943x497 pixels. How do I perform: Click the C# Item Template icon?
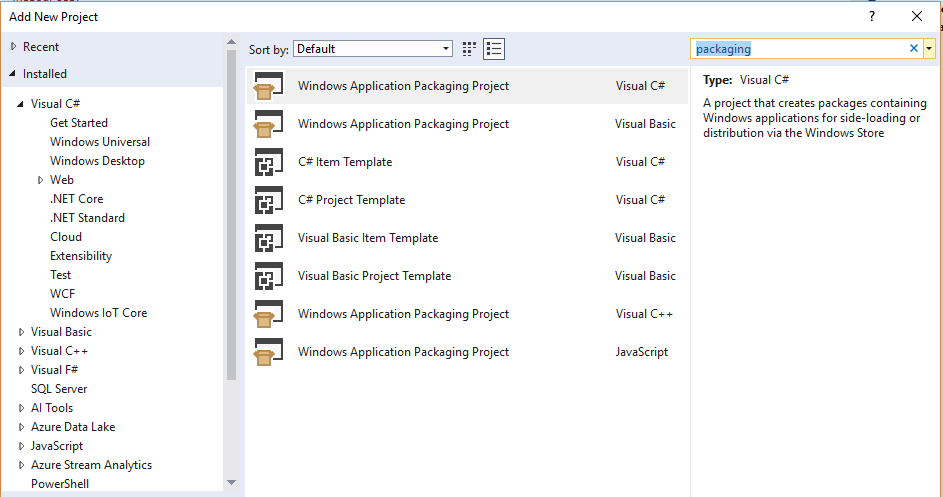pos(268,162)
